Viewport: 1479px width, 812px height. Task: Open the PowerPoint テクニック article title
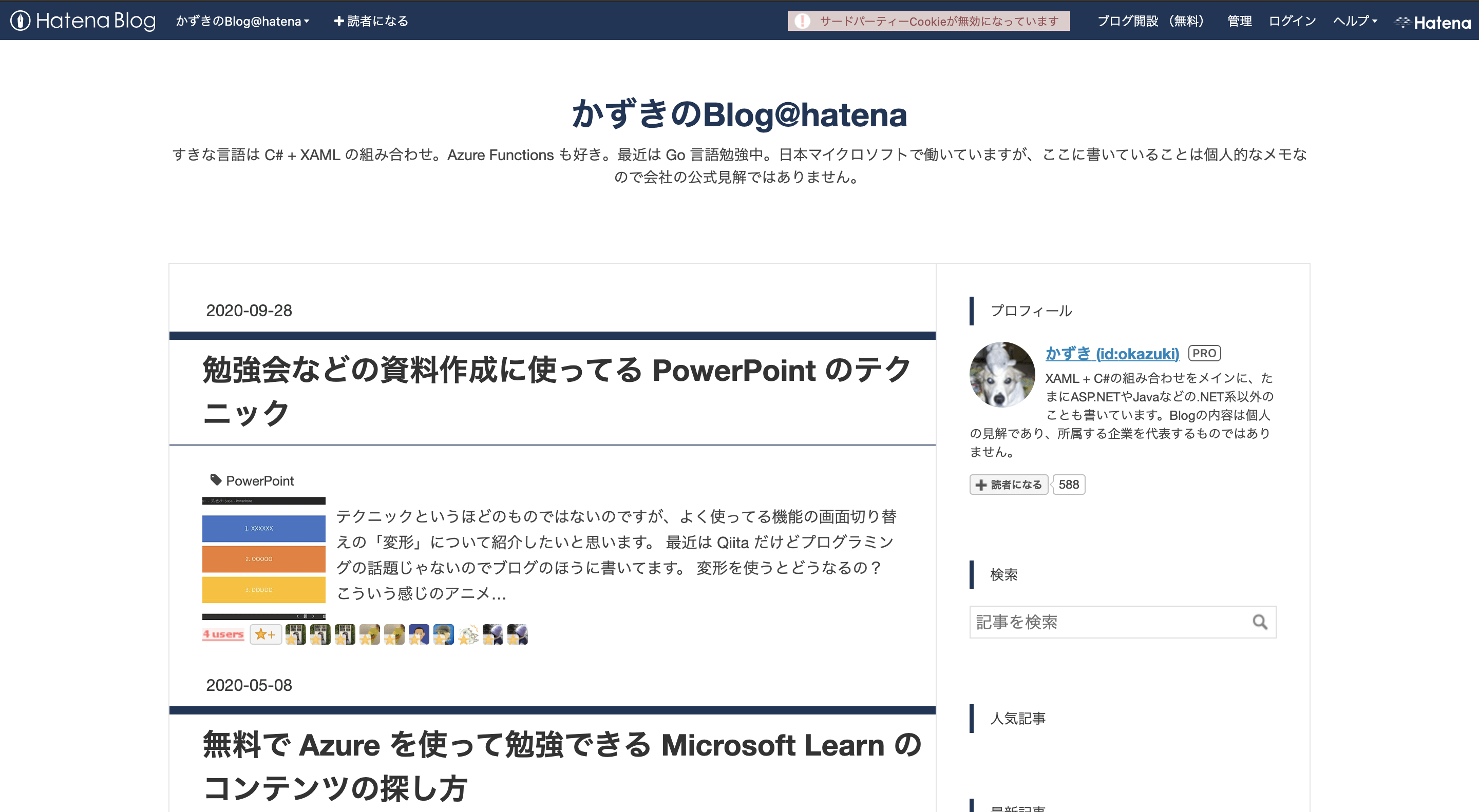click(x=556, y=391)
